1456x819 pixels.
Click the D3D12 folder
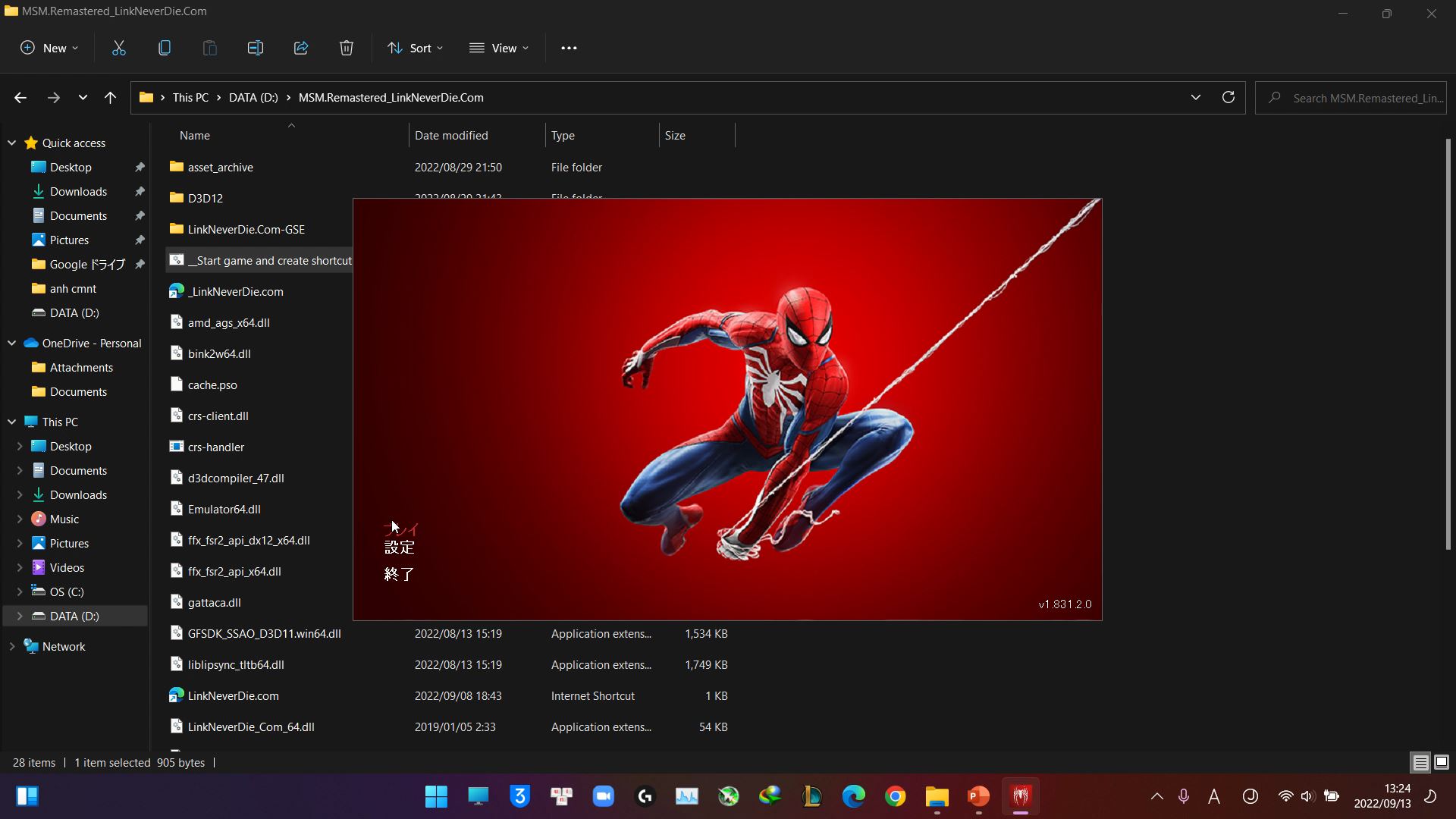pos(205,197)
